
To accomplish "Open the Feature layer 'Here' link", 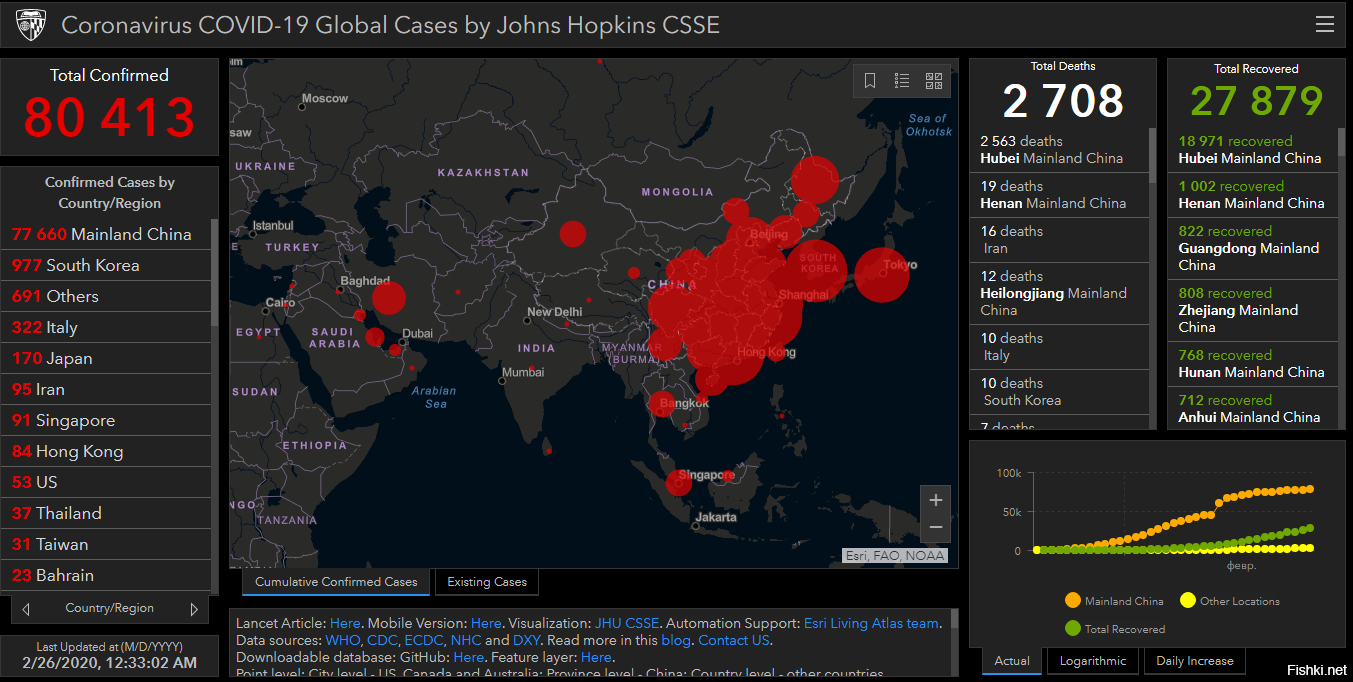I will [x=596, y=657].
